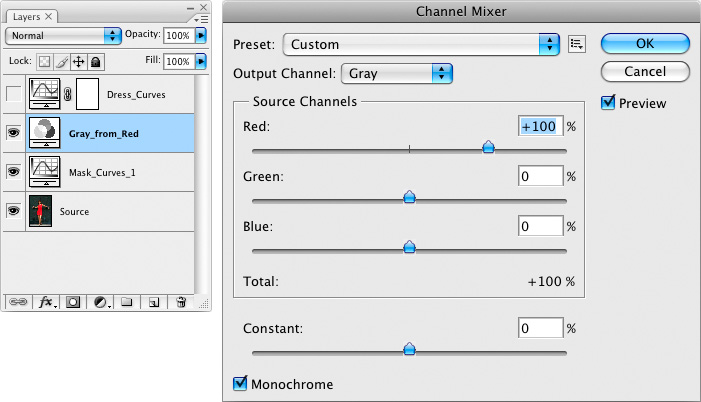Show the Dress_Curves layer
The width and height of the screenshot is (701, 402).
[13, 95]
